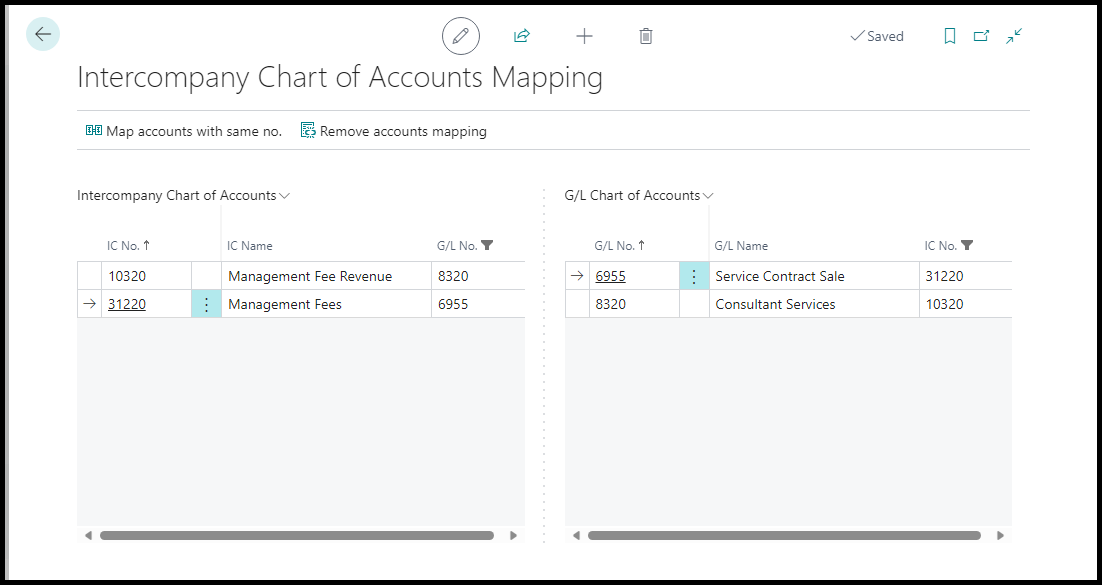Open IC No. filter column in right grid
Viewport: 1102px width, 585px height.
pyautogui.click(x=948, y=246)
